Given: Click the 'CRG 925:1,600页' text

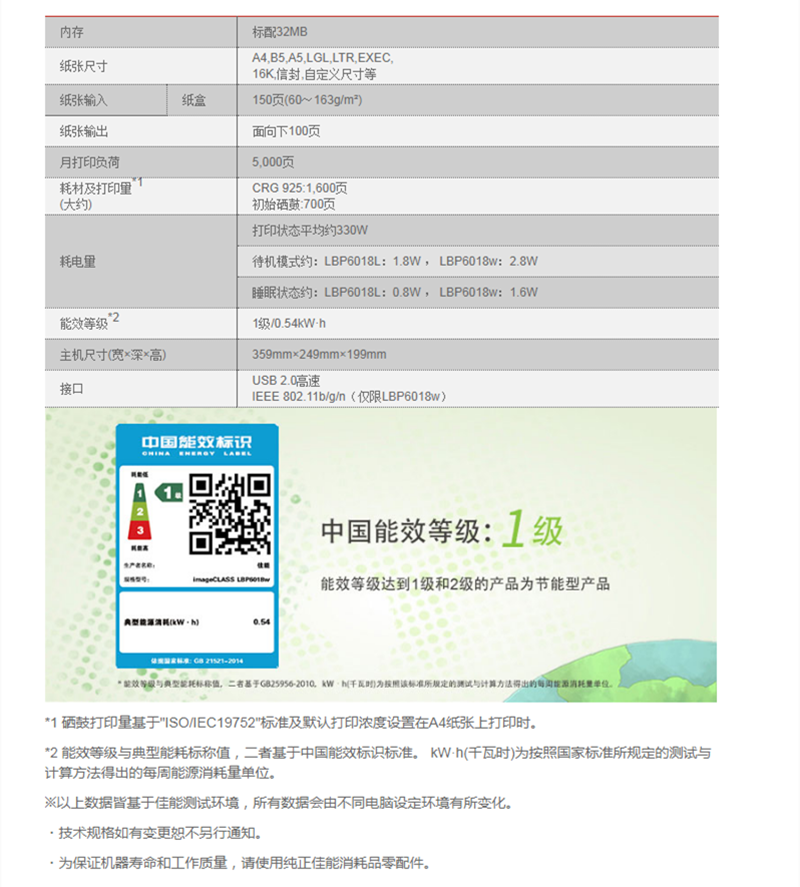Looking at the screenshot, I should click(300, 188).
